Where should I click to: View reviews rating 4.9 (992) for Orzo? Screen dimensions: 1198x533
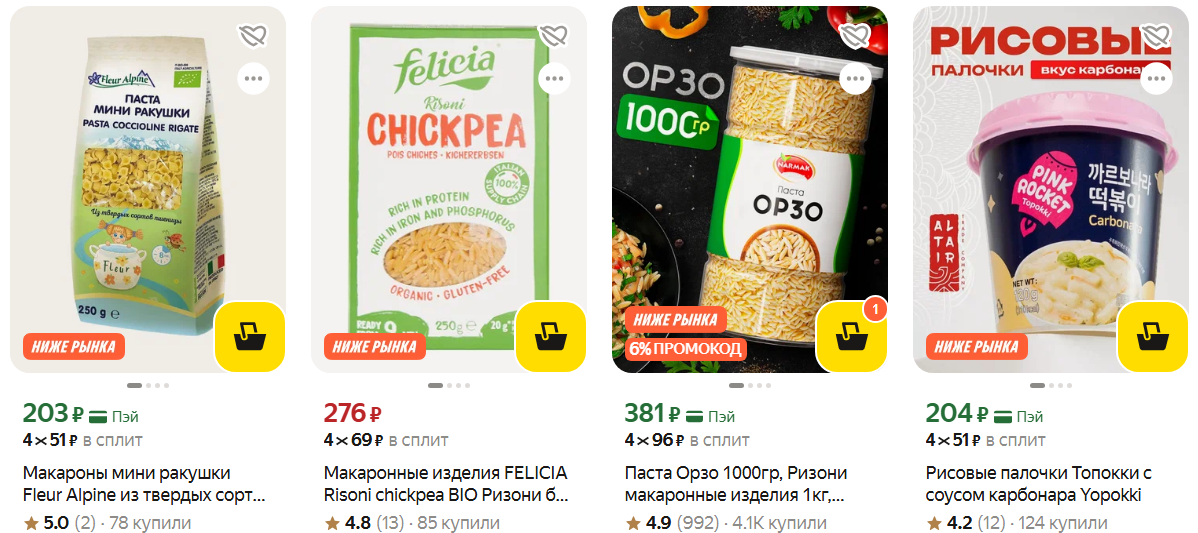point(672,523)
